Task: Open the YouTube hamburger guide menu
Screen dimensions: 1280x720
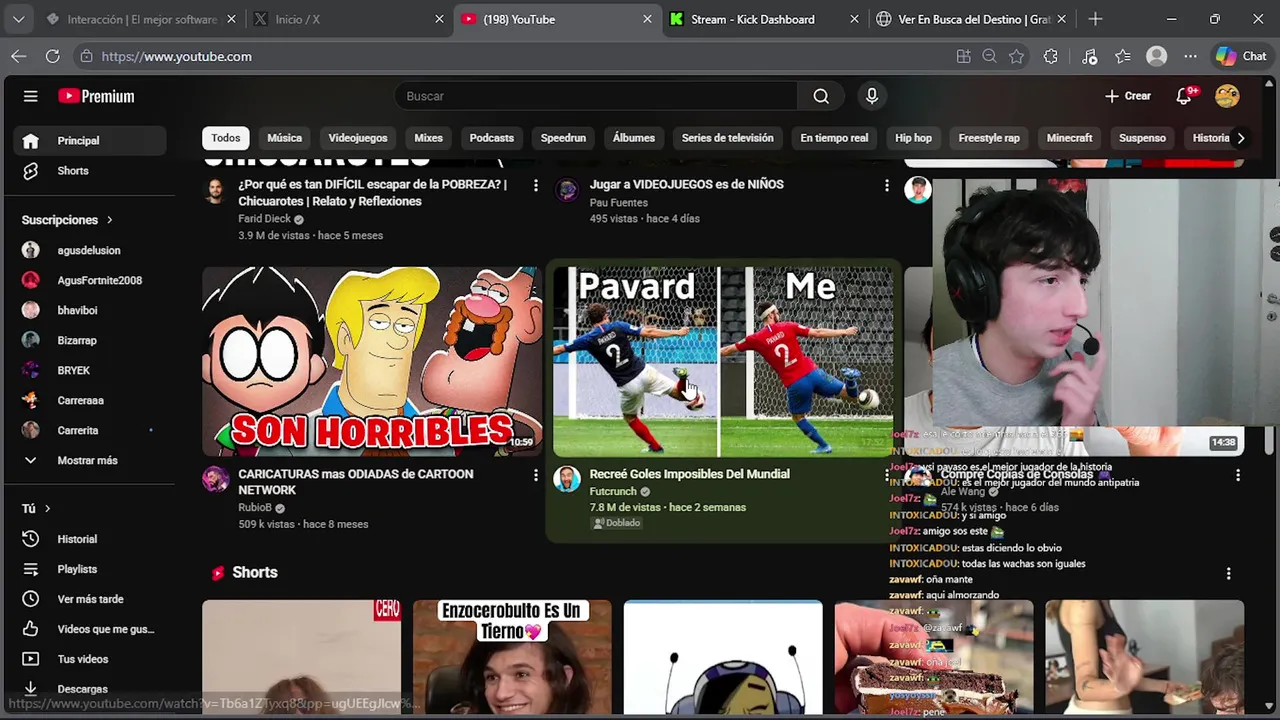Action: 31,96
